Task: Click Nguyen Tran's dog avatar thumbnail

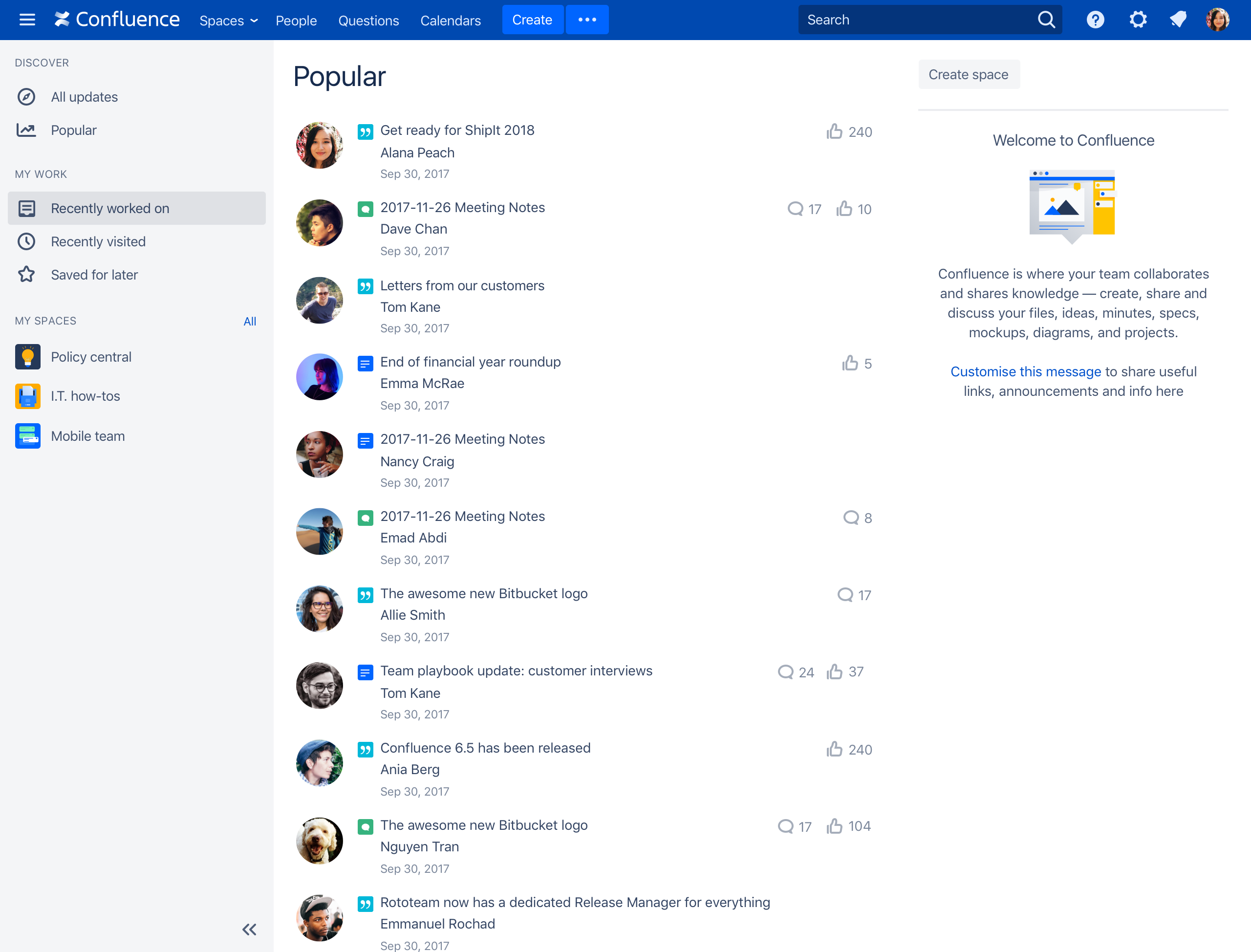Action: [x=320, y=841]
